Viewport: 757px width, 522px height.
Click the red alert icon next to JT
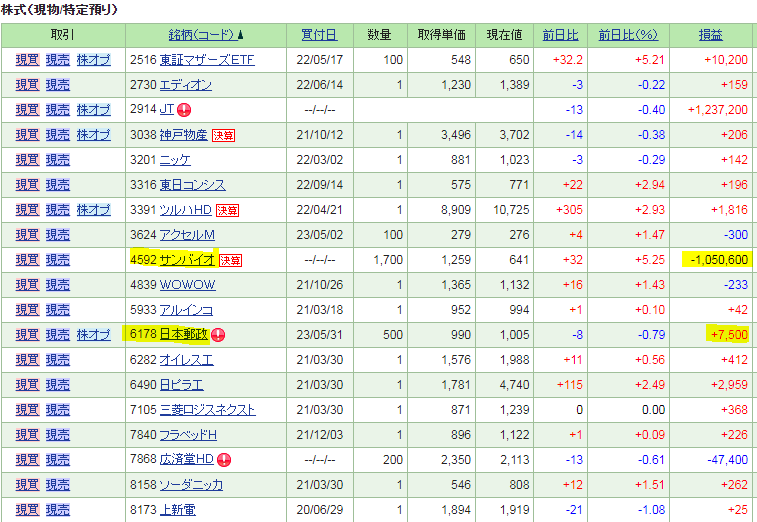[184, 110]
